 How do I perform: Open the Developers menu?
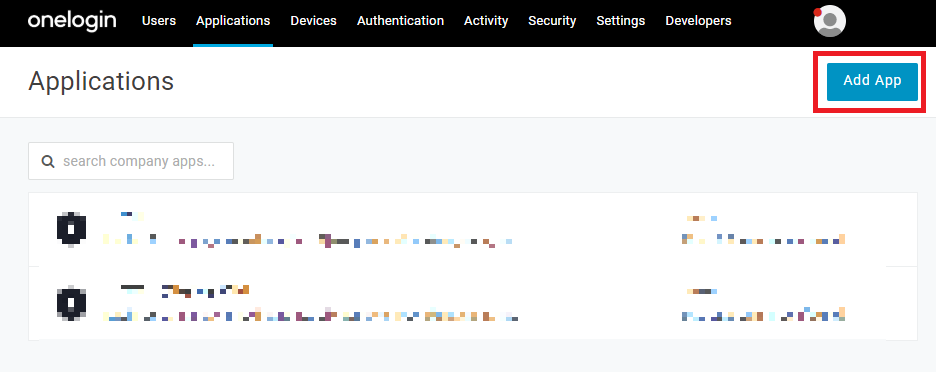coord(698,21)
